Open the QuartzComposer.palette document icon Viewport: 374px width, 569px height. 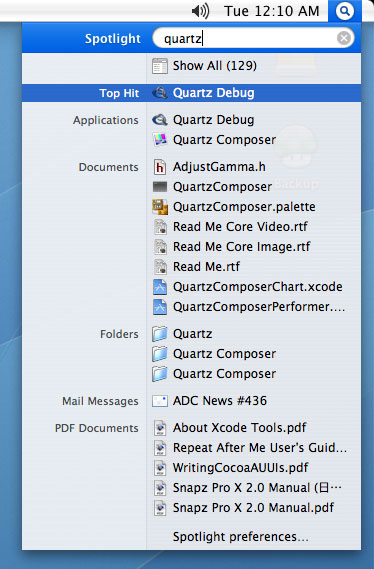(160, 207)
